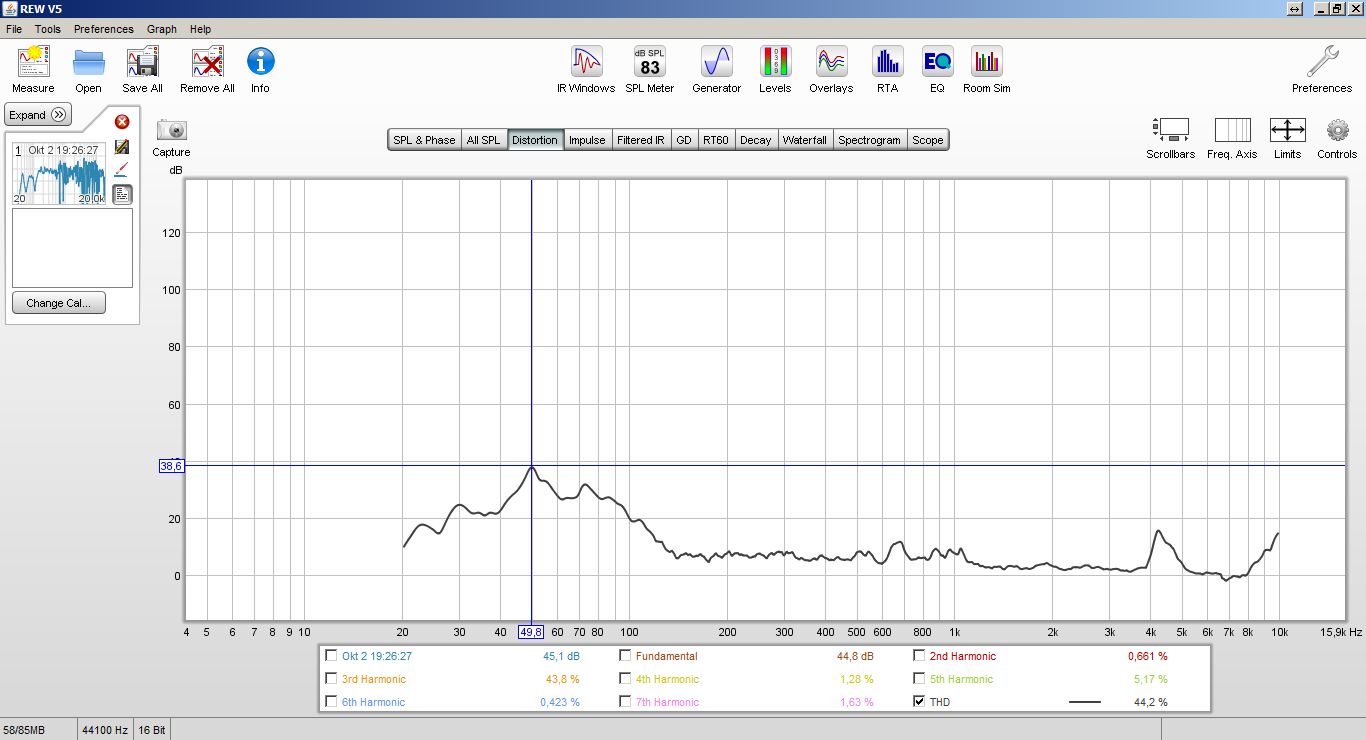
Task: Click the THD value 44,2 %
Action: (x=1150, y=702)
